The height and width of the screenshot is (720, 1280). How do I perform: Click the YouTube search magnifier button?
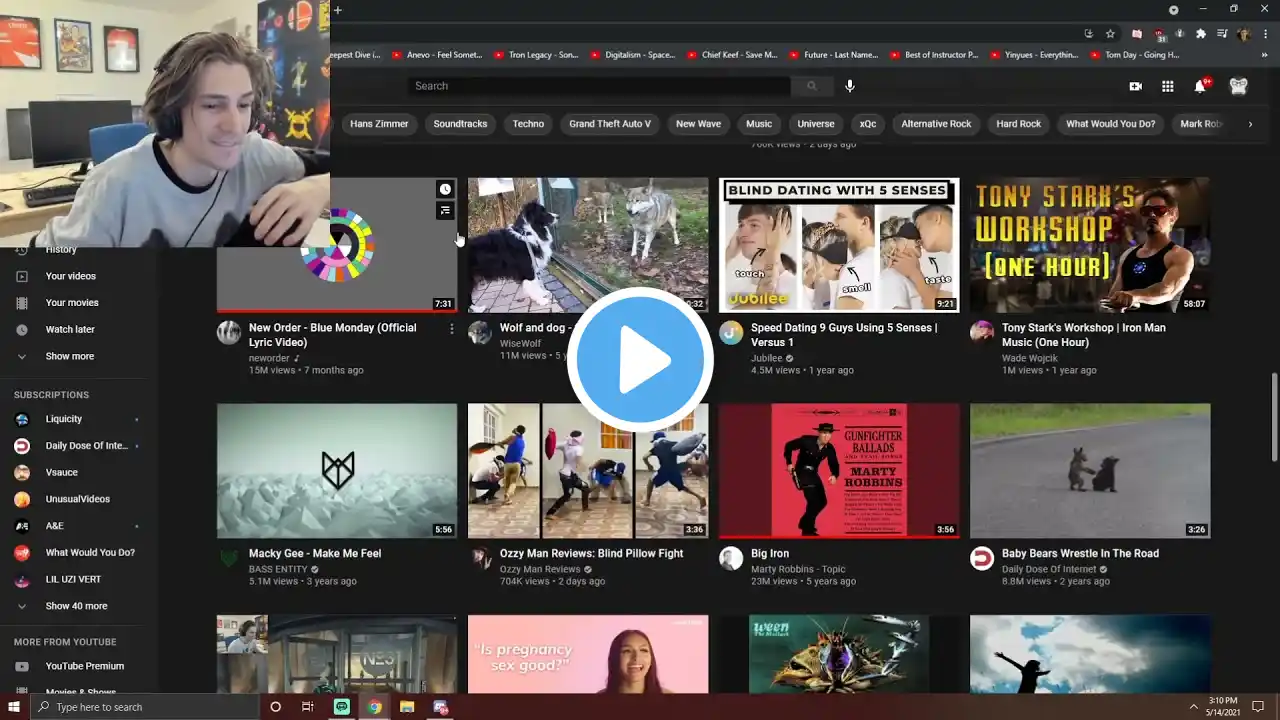(812, 86)
